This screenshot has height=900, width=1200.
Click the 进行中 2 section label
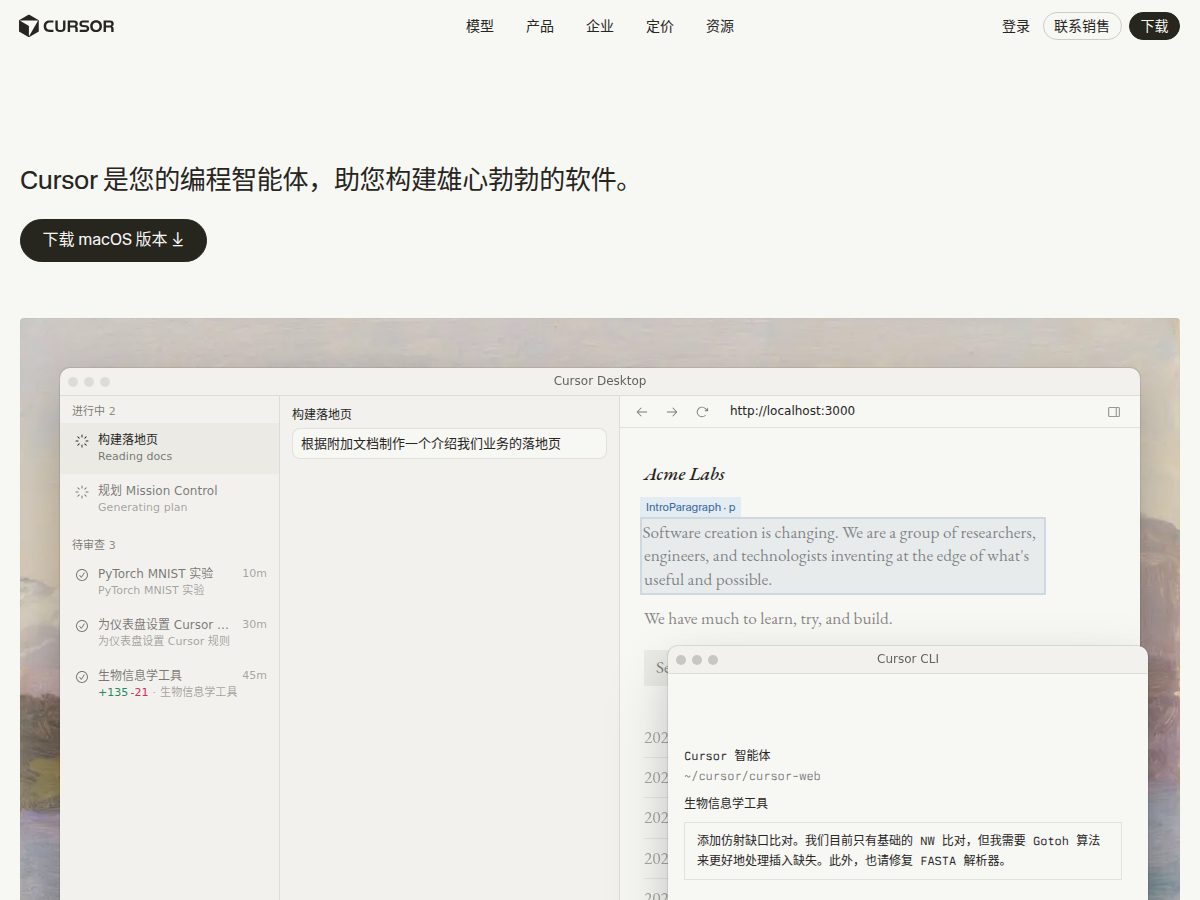[x=94, y=411]
